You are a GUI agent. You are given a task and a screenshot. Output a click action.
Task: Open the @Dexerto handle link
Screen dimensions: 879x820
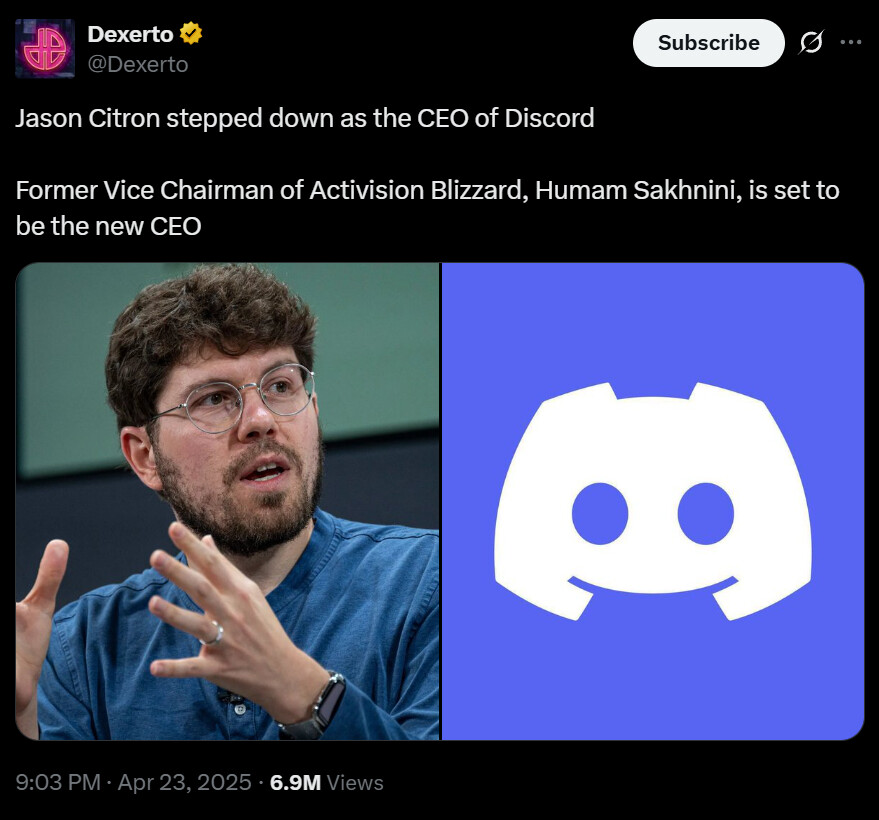(x=138, y=64)
